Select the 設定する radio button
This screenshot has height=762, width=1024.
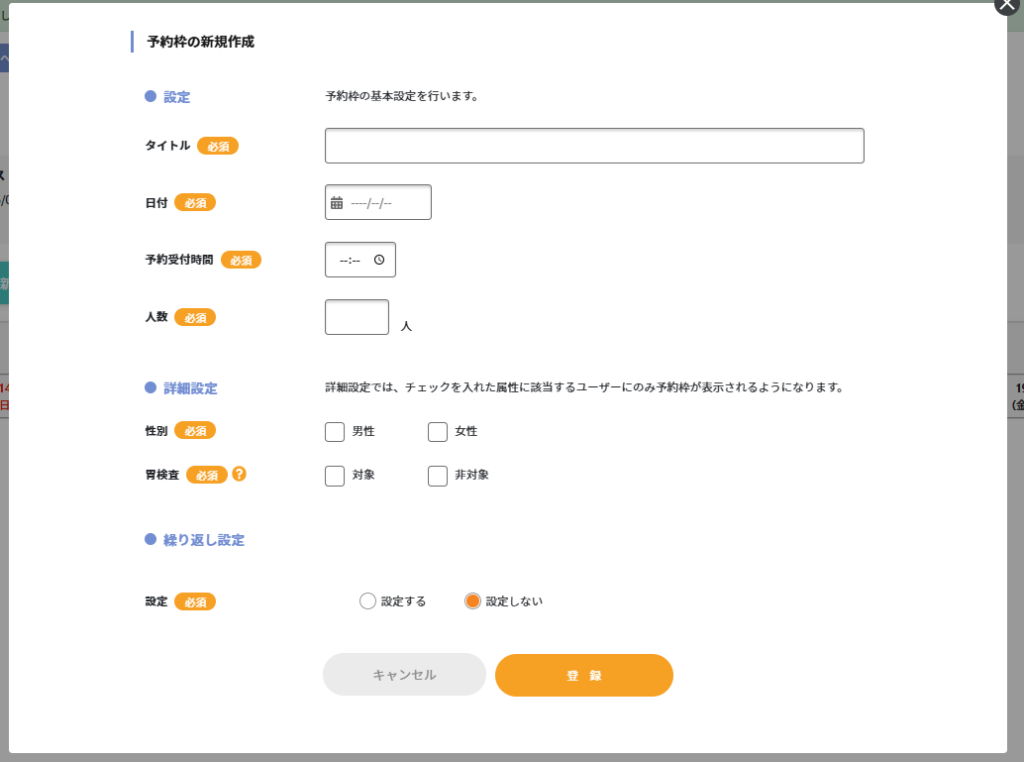pos(367,601)
